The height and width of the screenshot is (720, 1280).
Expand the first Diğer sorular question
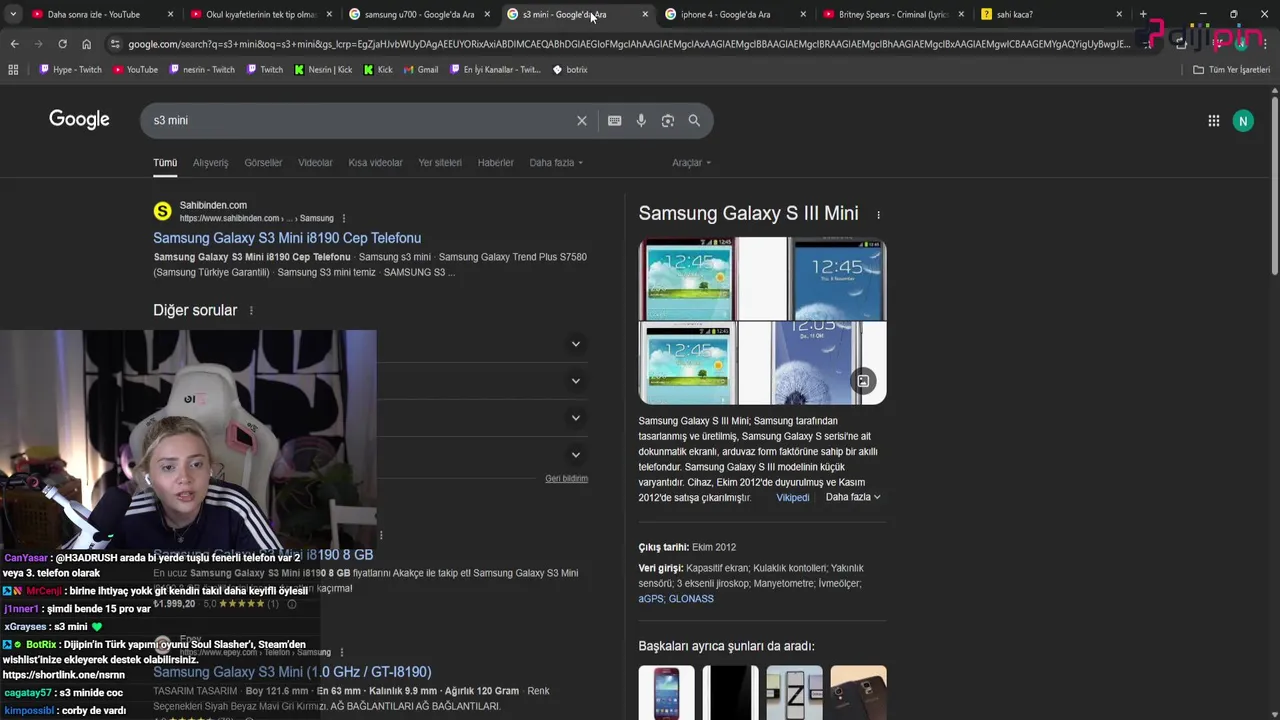(575, 344)
